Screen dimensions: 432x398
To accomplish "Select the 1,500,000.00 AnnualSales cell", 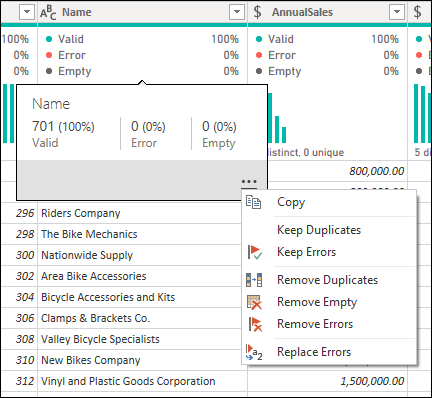I will (328, 381).
